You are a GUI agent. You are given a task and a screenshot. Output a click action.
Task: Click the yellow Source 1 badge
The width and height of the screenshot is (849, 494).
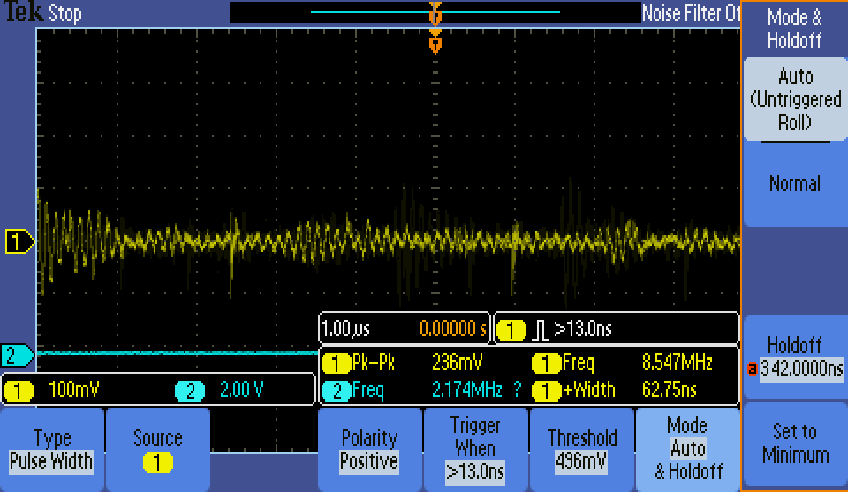158,463
